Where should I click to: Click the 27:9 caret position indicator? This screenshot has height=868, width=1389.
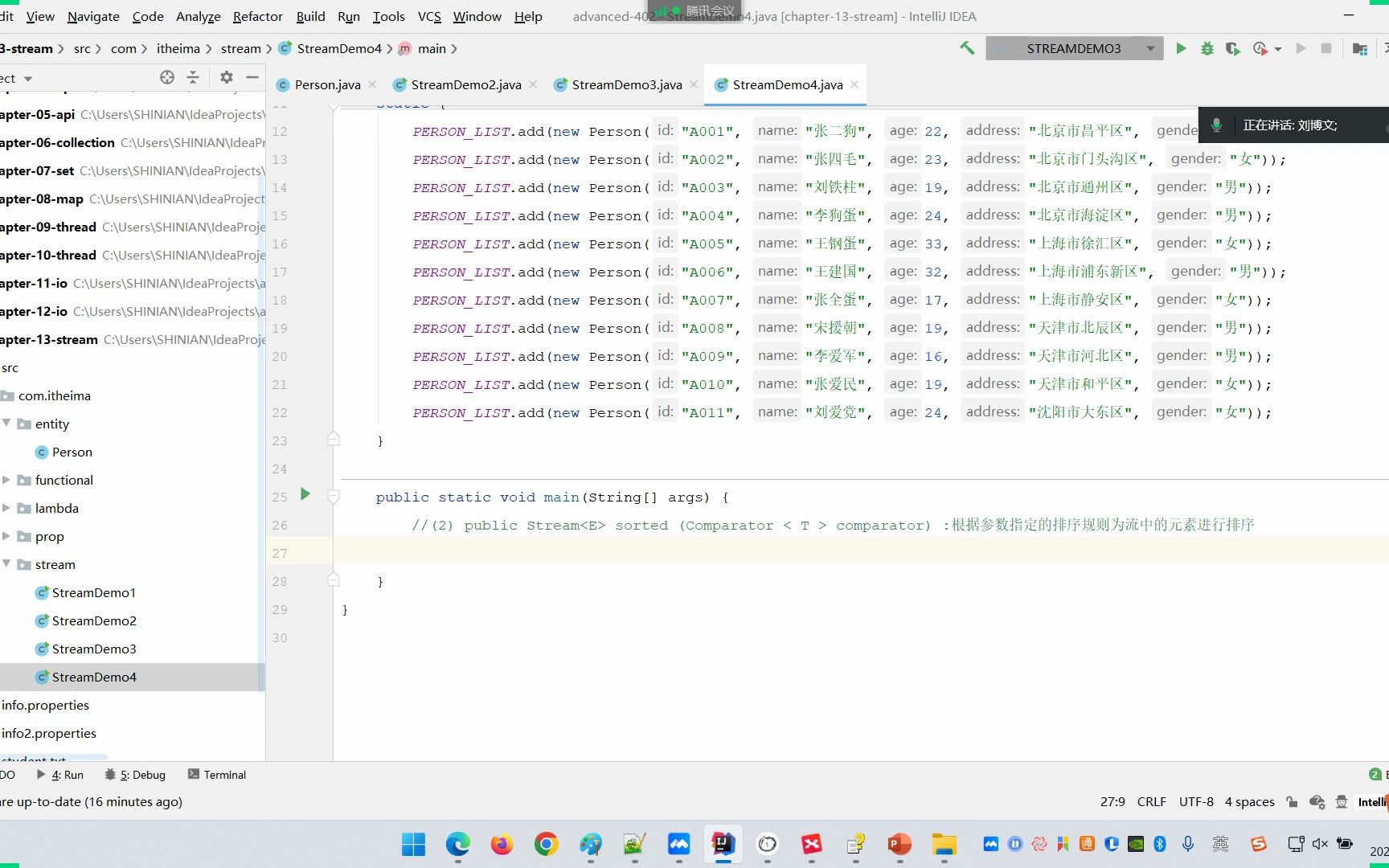[x=1112, y=802]
